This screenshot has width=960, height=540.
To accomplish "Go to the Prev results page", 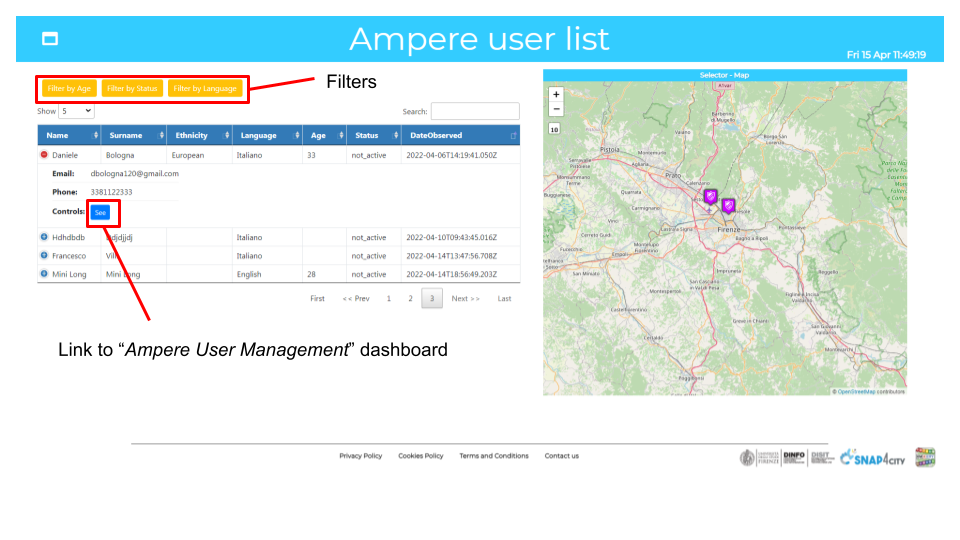I will click(355, 298).
